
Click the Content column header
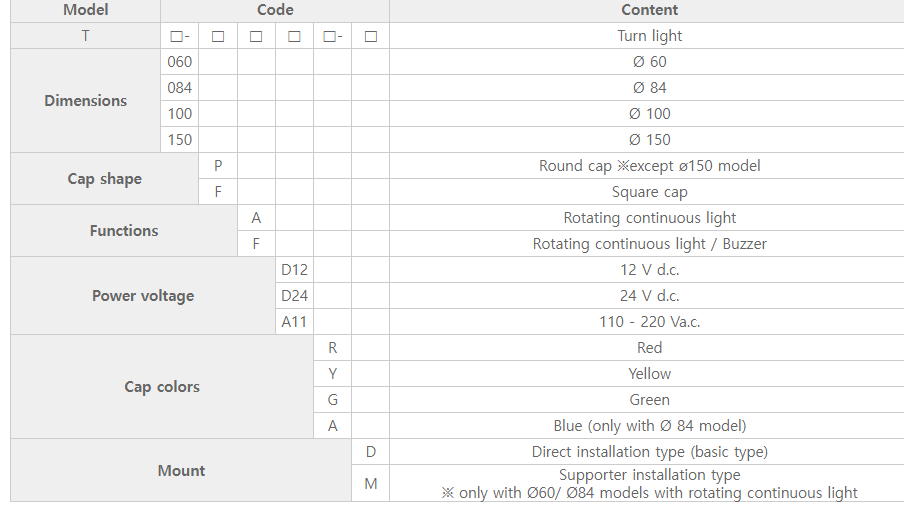click(649, 10)
